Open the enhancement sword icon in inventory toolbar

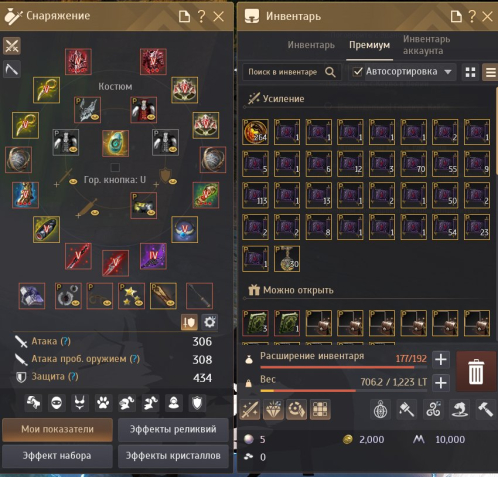[250, 409]
